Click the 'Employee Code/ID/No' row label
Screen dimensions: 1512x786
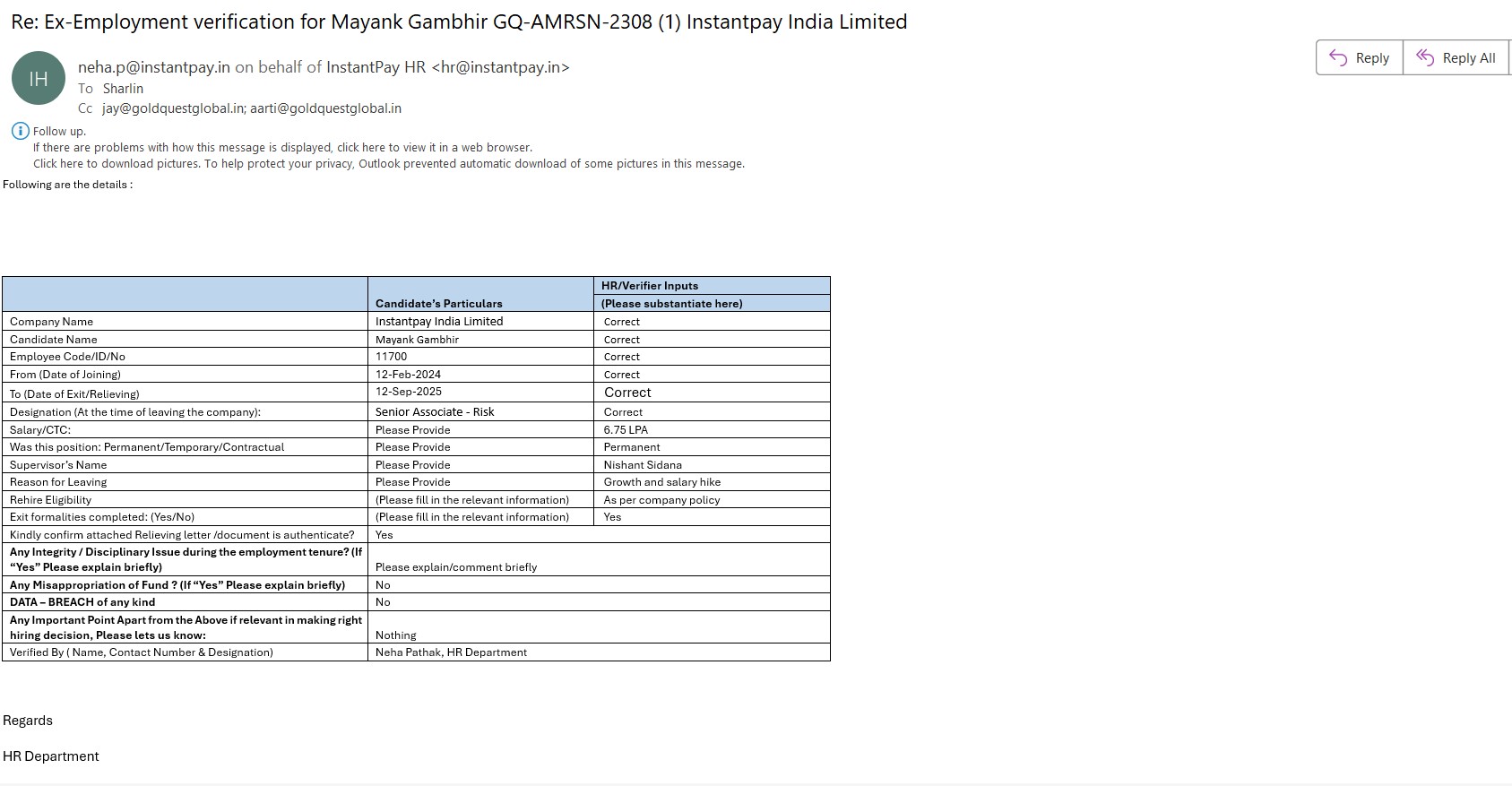click(68, 357)
